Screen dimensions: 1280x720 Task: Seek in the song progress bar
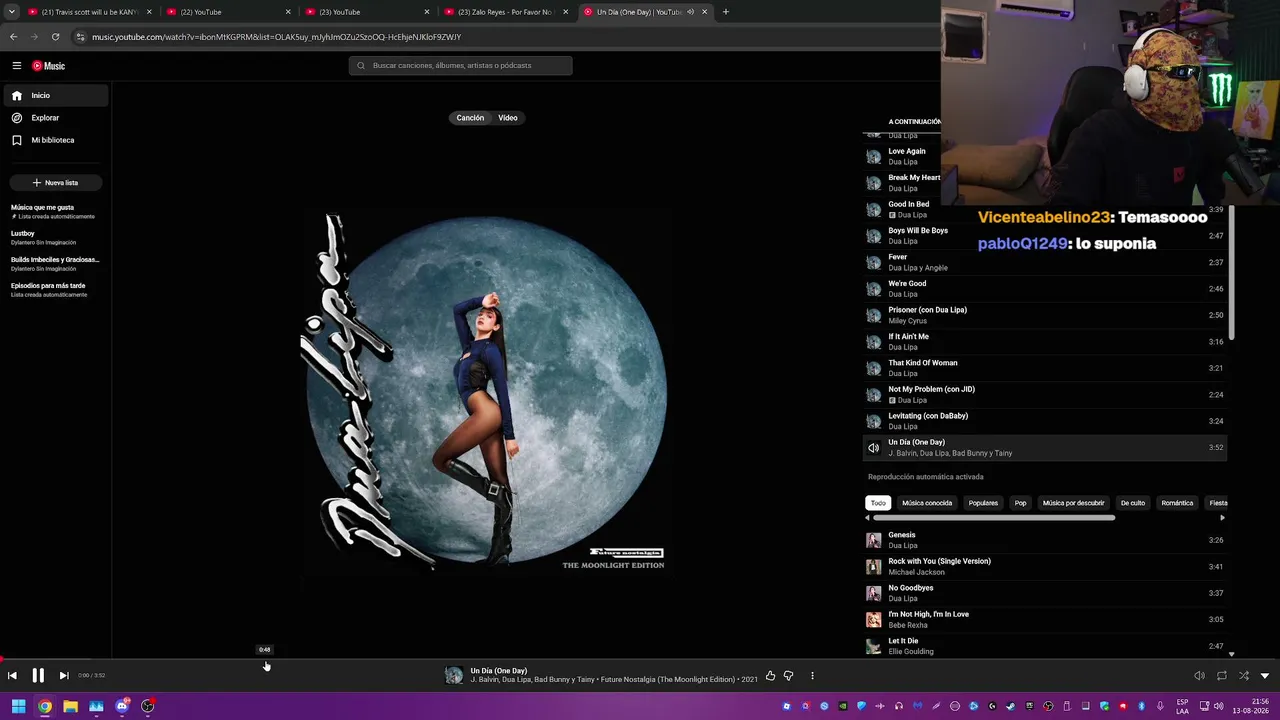click(640, 659)
